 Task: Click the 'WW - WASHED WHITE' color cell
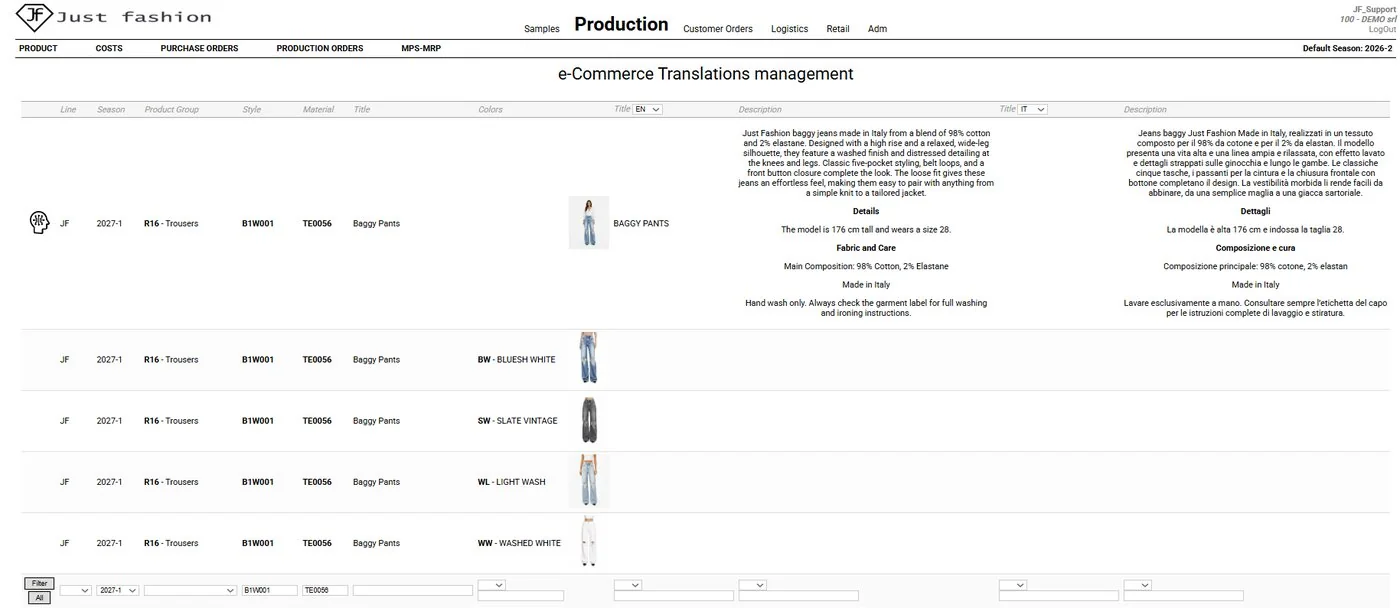click(519, 543)
